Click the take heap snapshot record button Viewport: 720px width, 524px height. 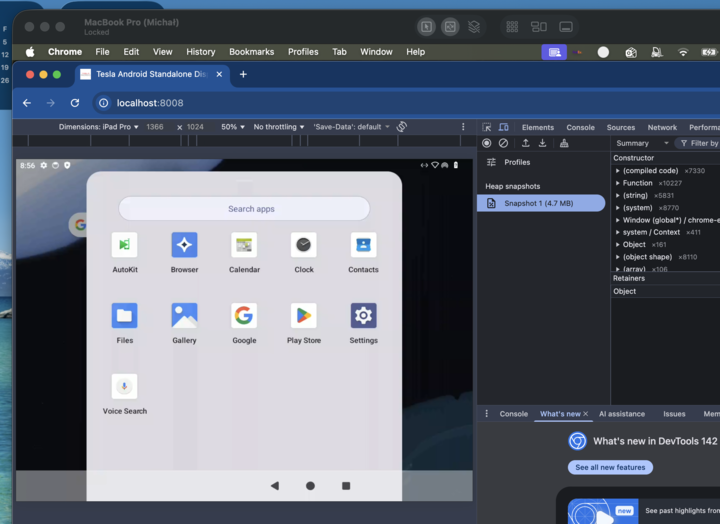[487, 143]
